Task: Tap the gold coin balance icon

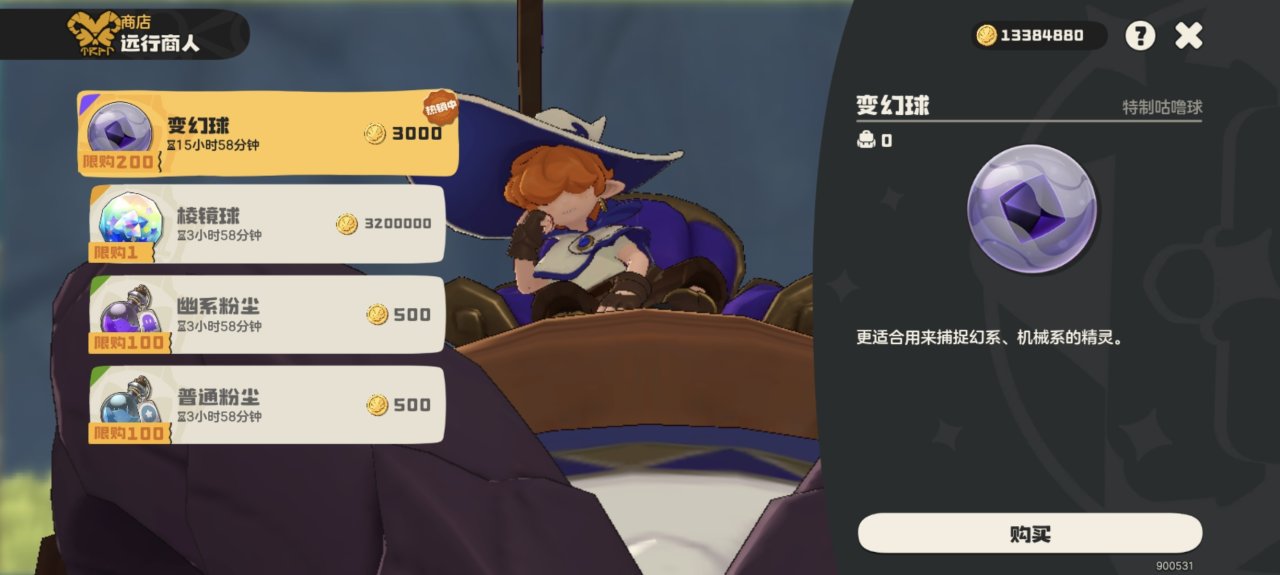Action: 987,36
